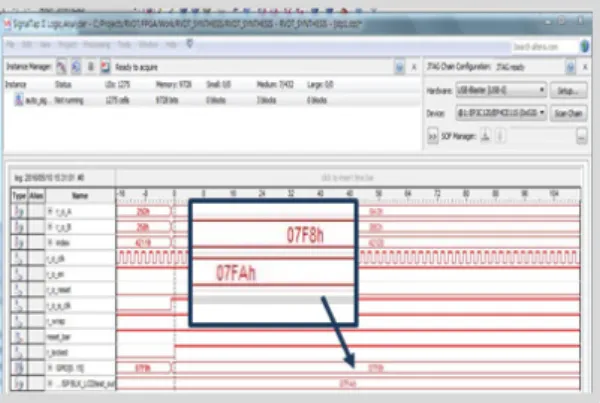Viewport: 600px width, 403px height.
Task: Toggle the SOF Manager double-arrow button
Action: tap(432, 136)
